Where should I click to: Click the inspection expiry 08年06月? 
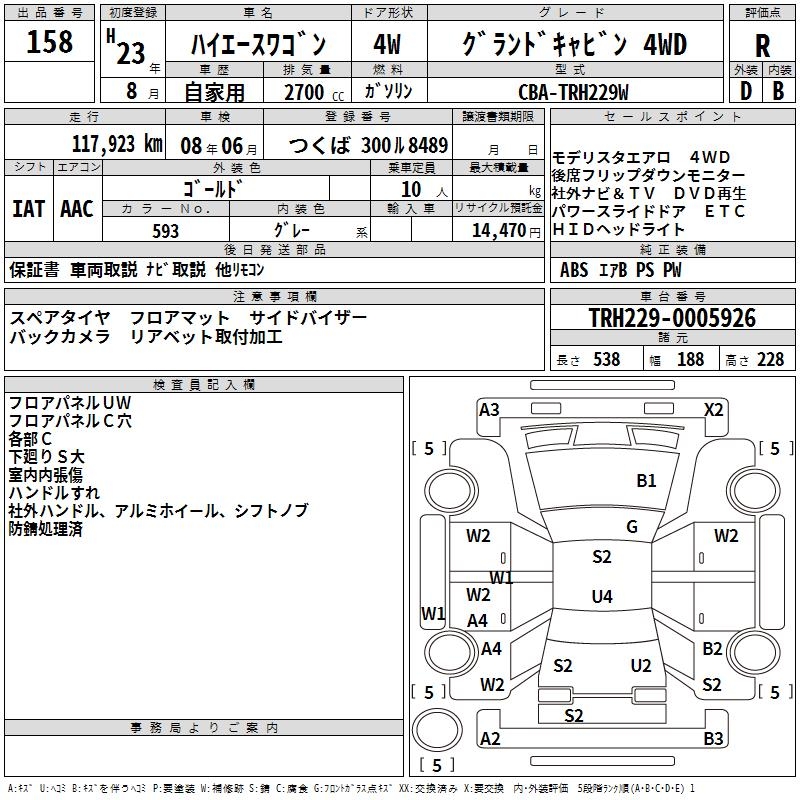[x=219, y=146]
